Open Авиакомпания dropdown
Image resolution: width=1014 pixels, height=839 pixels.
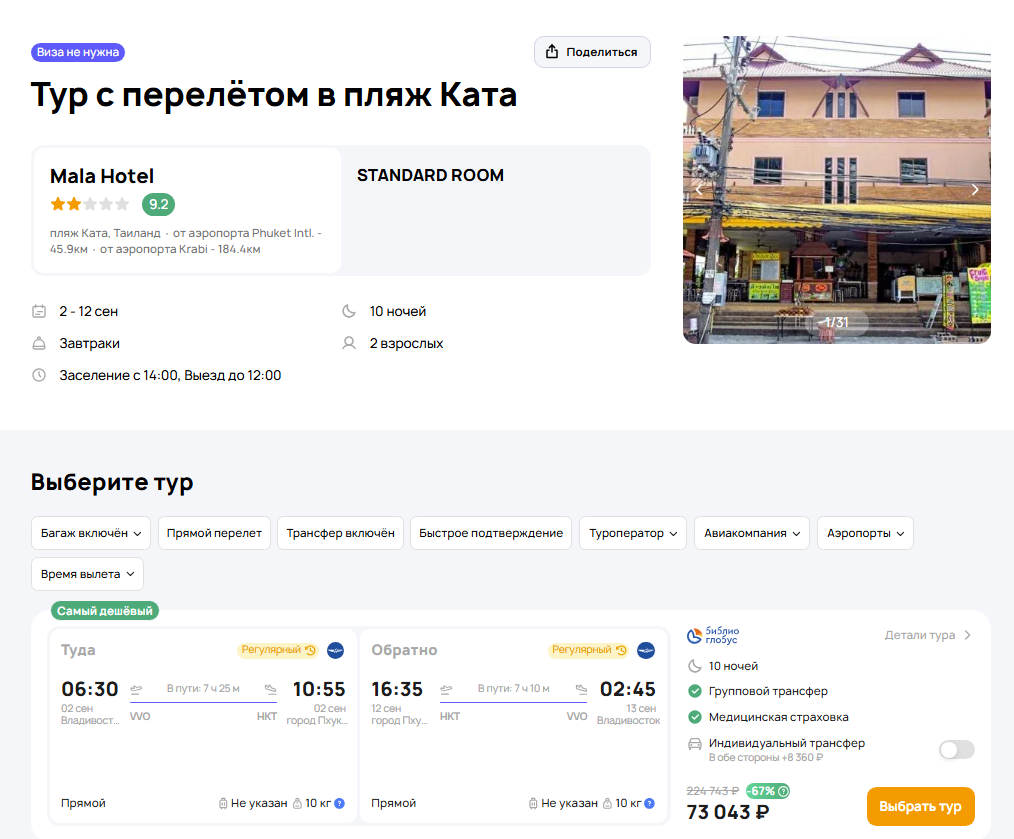point(751,533)
